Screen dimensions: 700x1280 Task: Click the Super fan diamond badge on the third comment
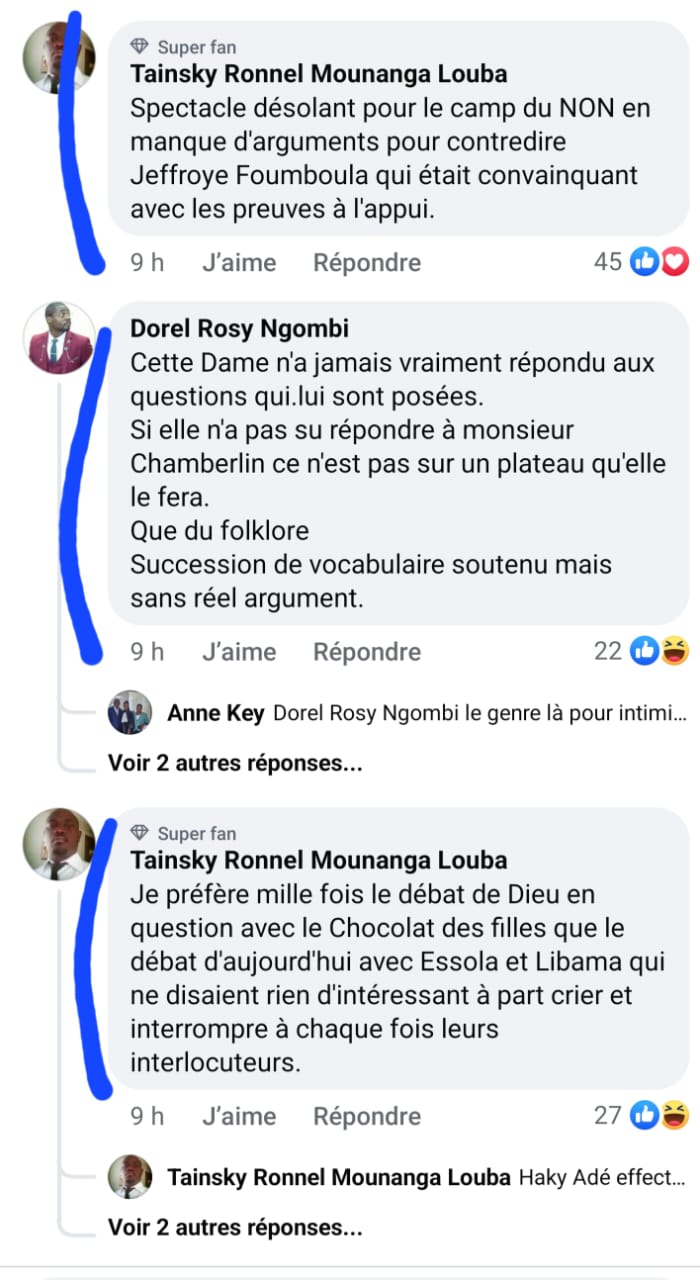coord(140,833)
